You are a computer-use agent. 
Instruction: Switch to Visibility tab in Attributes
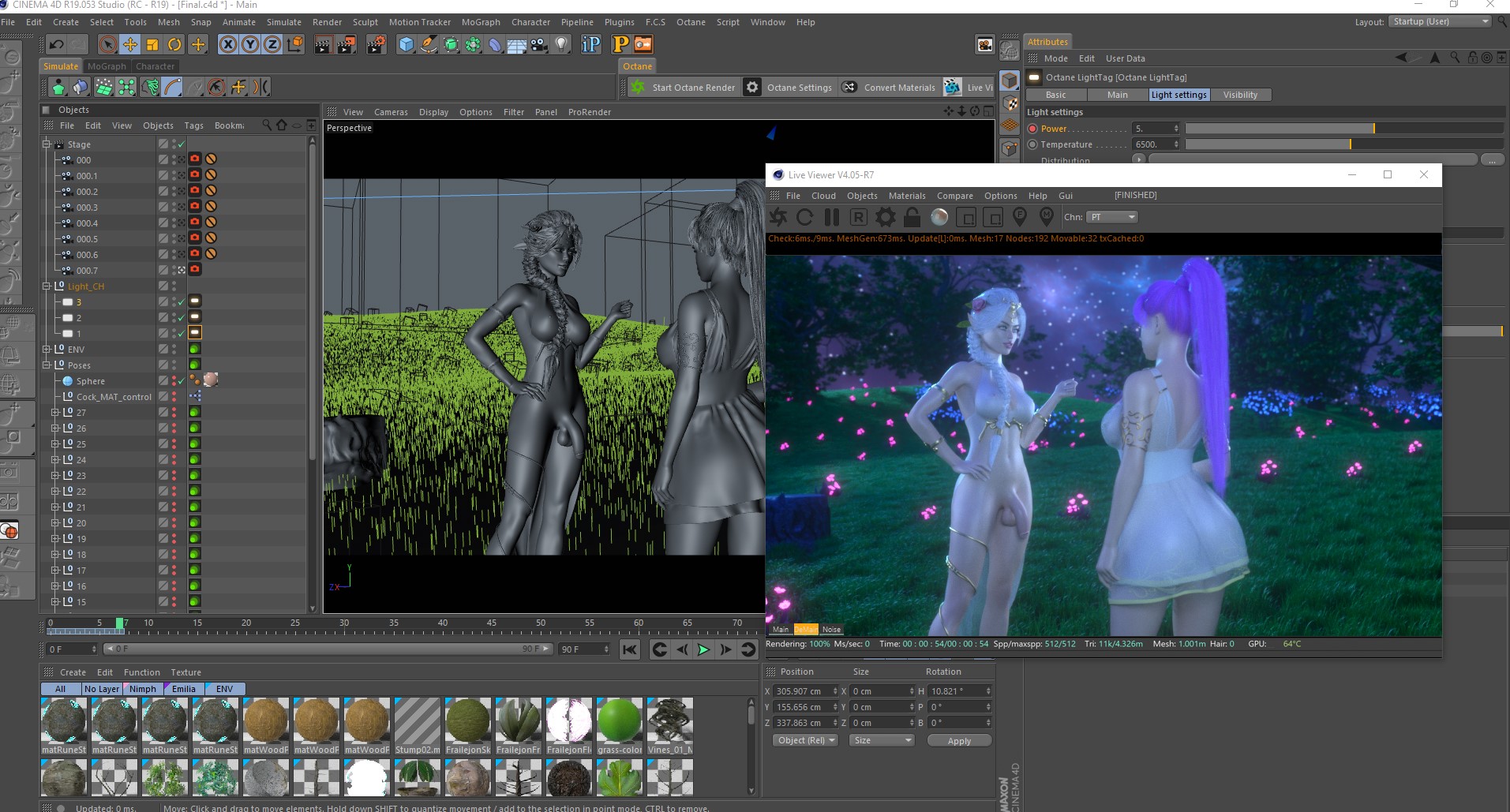click(1240, 95)
